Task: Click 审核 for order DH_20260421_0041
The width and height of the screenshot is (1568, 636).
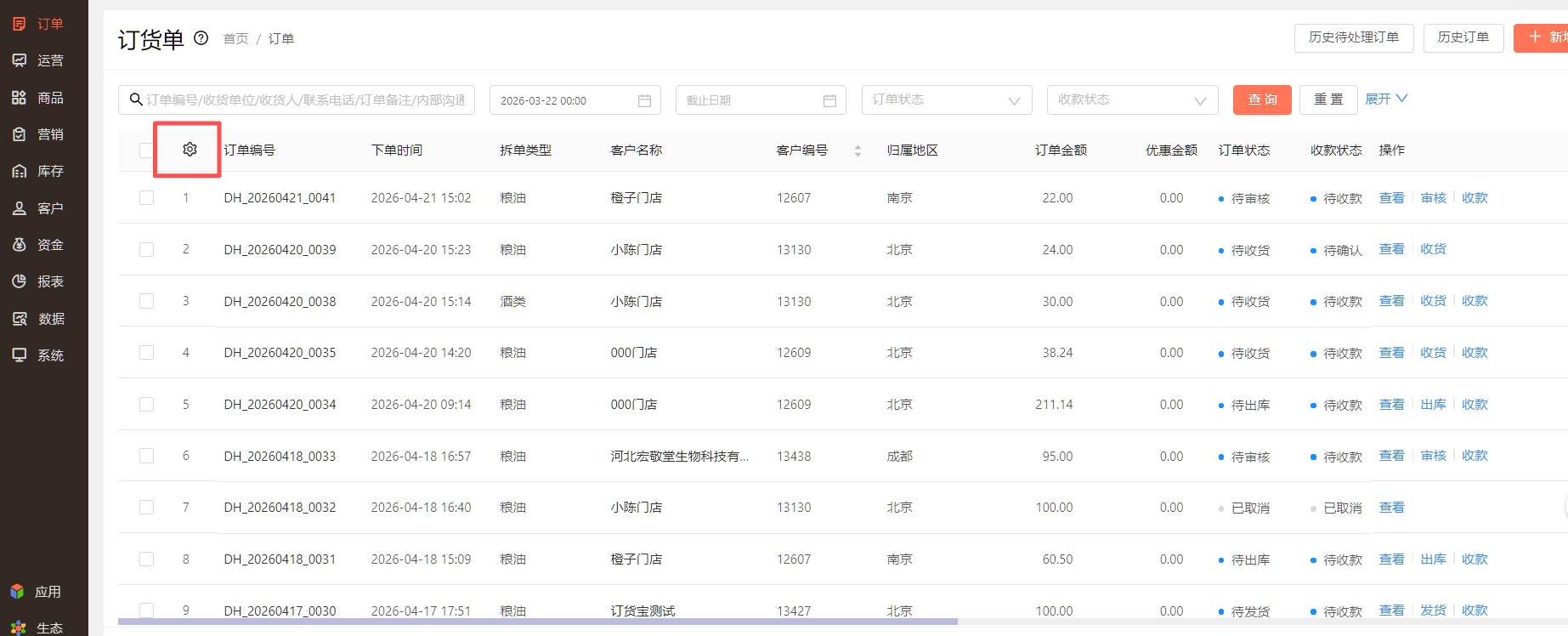Action: [1433, 197]
